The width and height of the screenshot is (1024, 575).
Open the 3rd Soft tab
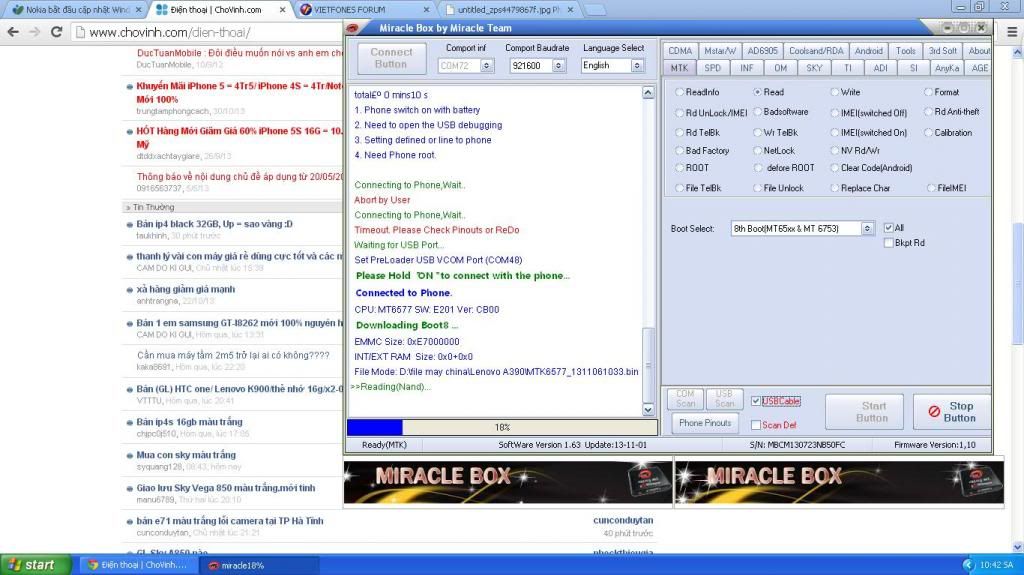click(942, 51)
